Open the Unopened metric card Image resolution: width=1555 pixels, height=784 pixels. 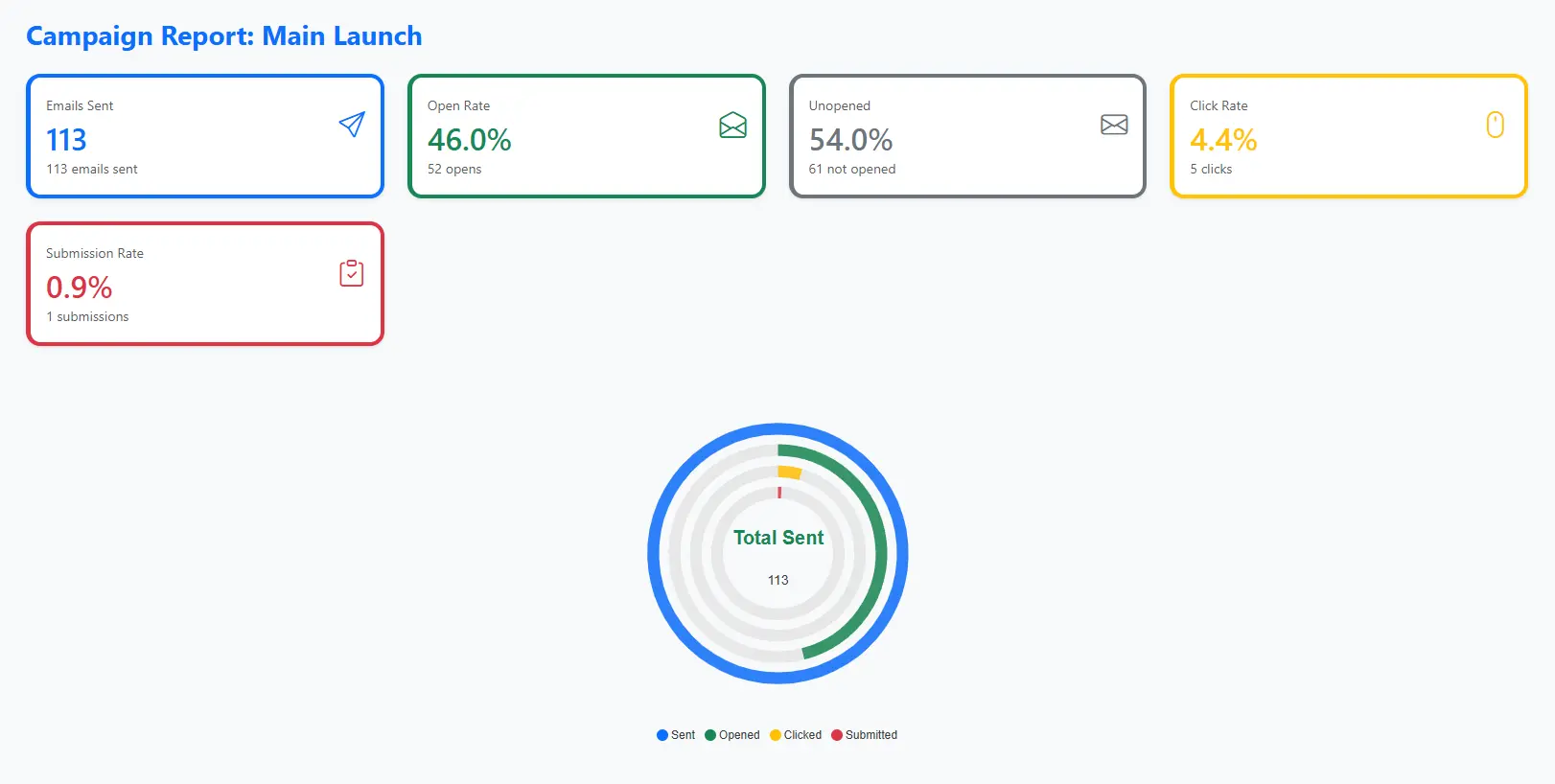click(x=967, y=136)
